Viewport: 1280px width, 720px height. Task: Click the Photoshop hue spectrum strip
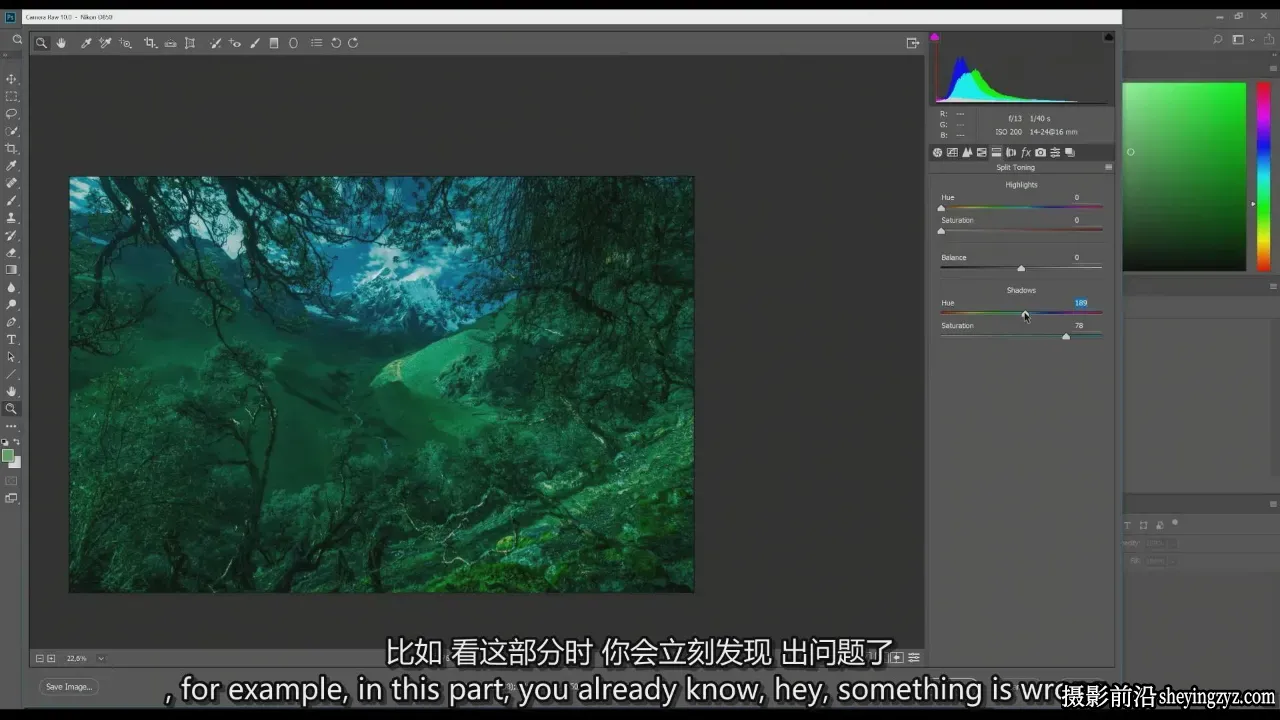tap(1264, 176)
